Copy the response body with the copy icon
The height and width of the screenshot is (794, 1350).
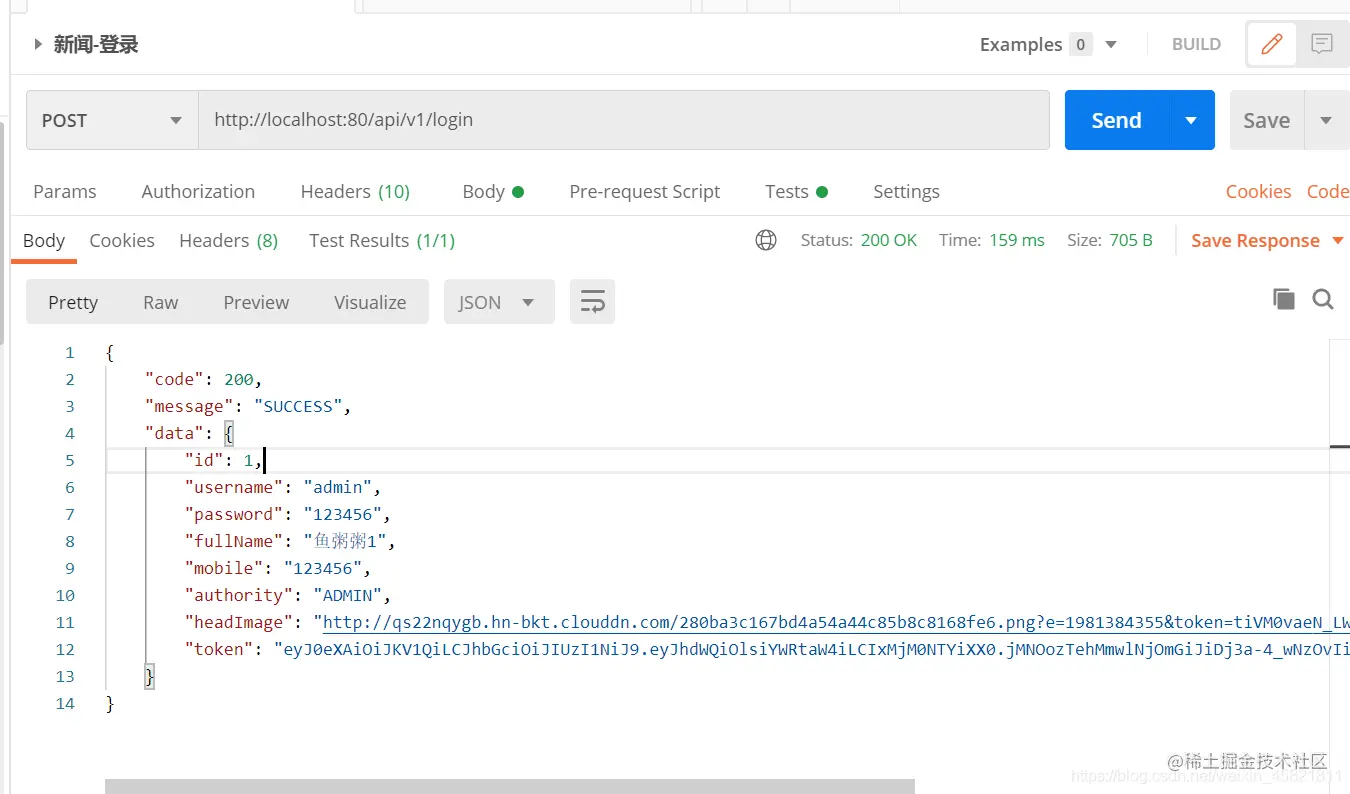1283,299
